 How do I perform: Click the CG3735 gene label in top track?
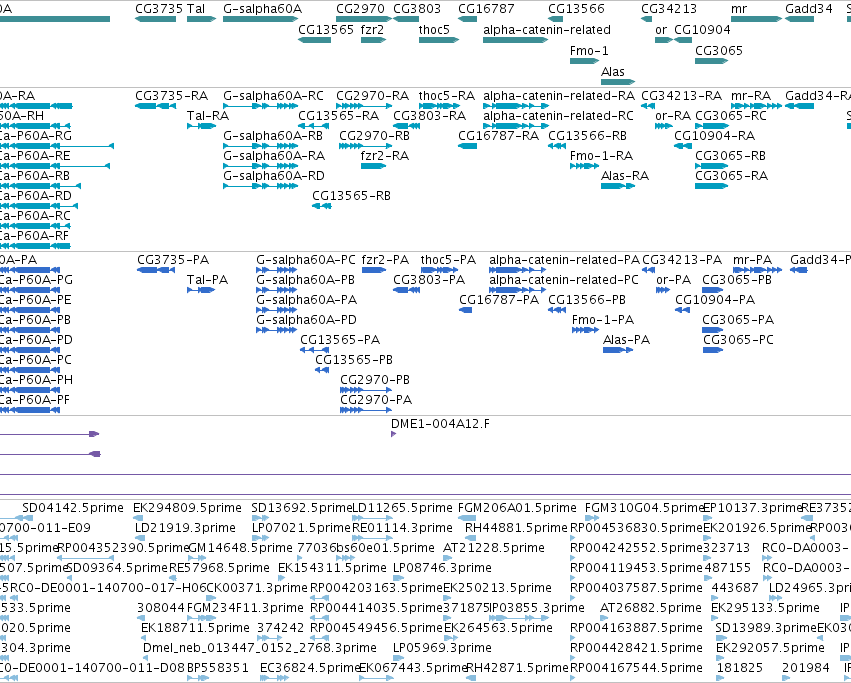click(x=158, y=9)
